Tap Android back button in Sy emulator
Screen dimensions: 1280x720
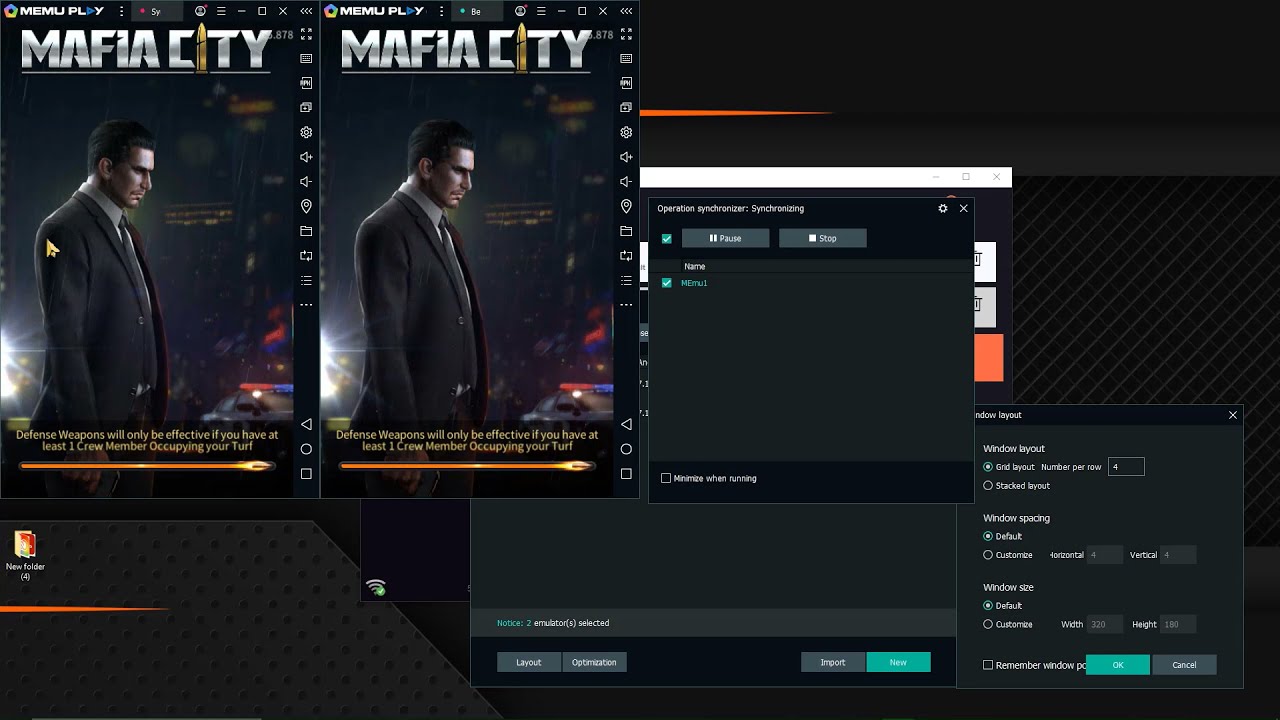point(306,424)
